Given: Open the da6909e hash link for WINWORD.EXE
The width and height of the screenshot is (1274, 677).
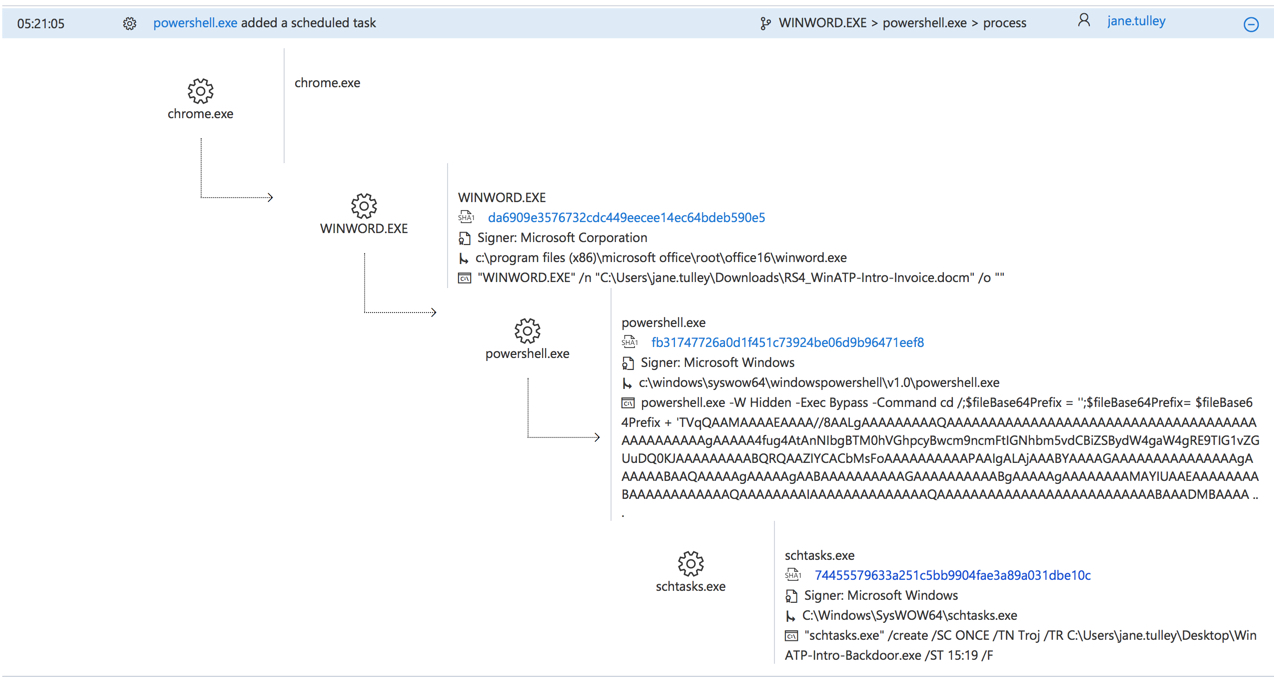Looking at the screenshot, I should coord(625,217).
